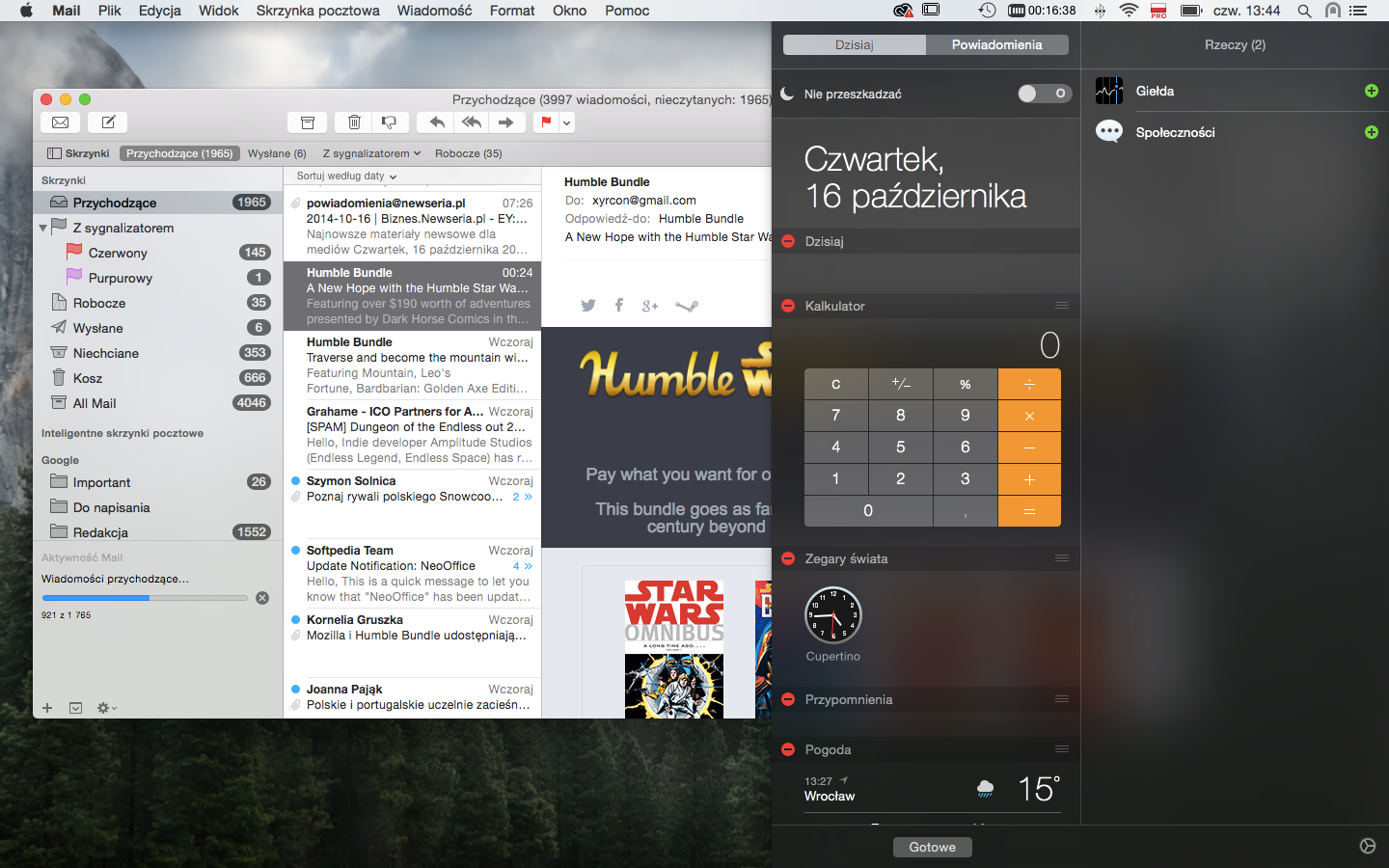Click the Twitter icon in the email
The image size is (1389, 868).
588,306
